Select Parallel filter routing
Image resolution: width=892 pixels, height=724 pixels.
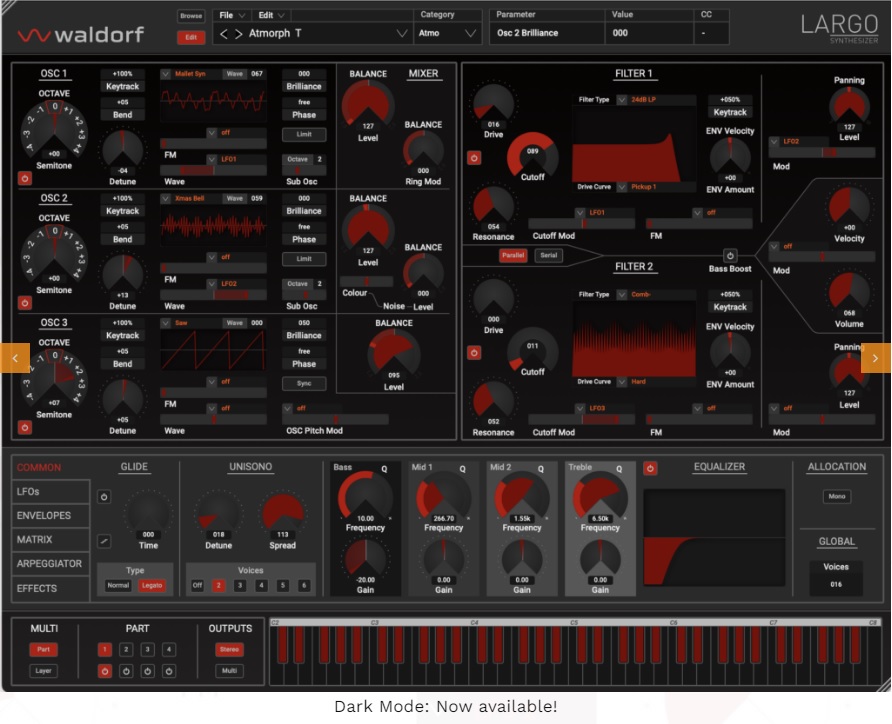pos(513,255)
